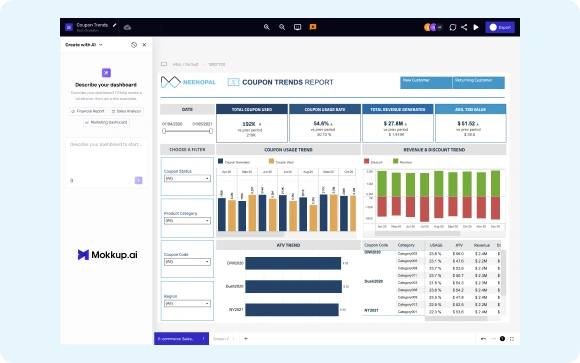This screenshot has width=580, height=363.
Task: Open AI chat history clock icon
Action: 134,45
